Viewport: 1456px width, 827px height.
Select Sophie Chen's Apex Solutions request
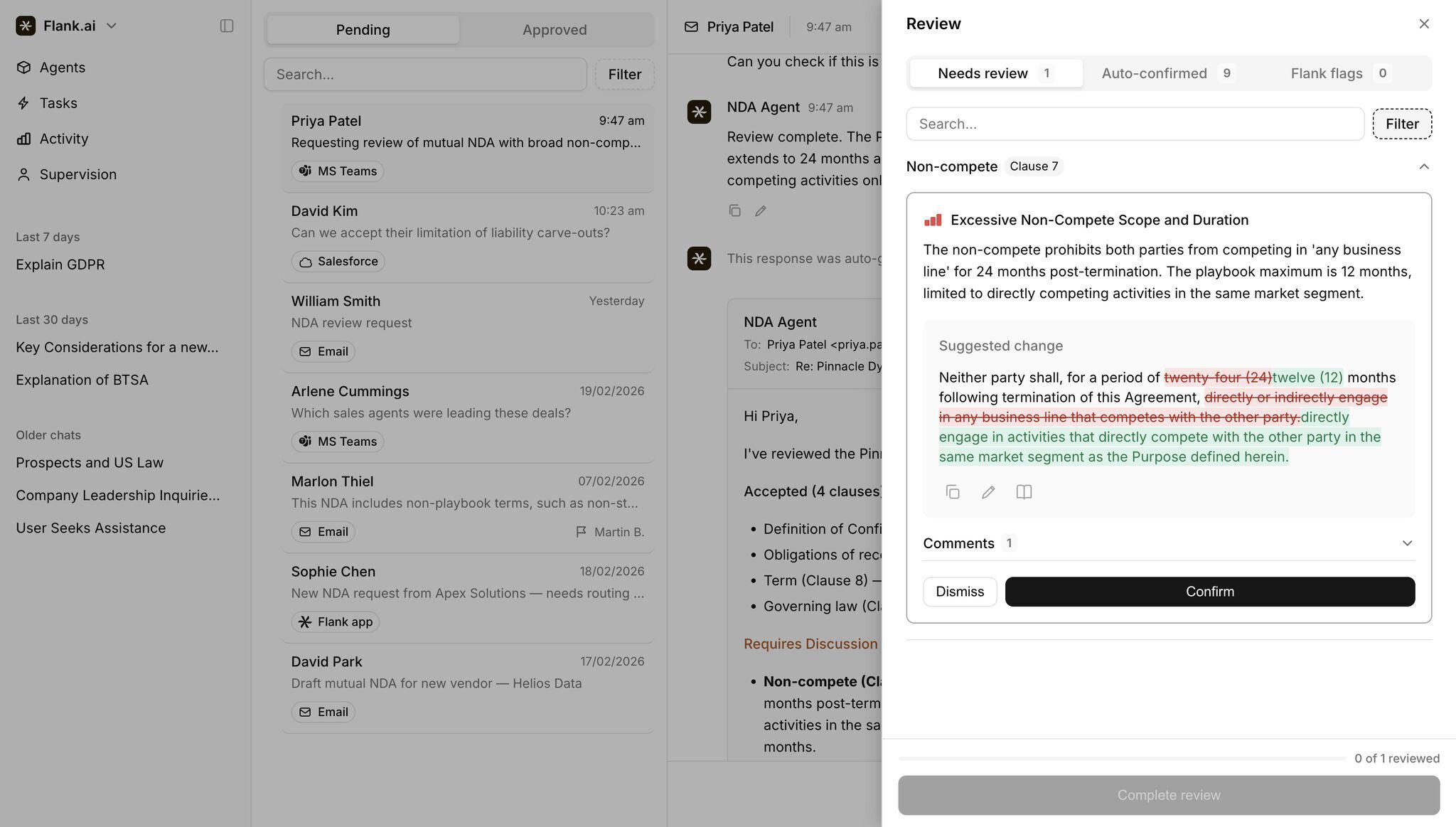468,598
